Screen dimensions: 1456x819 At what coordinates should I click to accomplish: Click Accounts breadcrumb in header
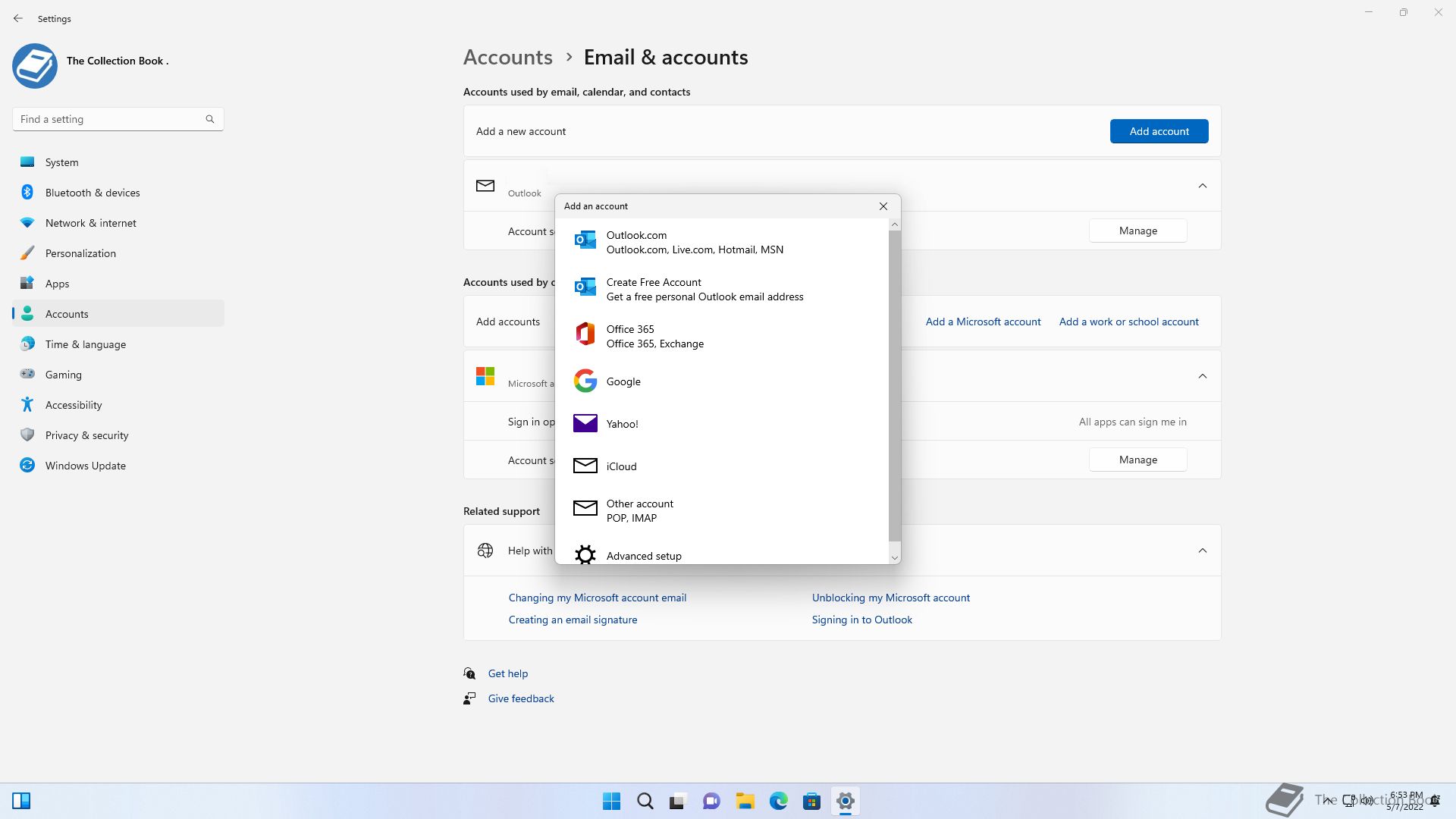507,57
